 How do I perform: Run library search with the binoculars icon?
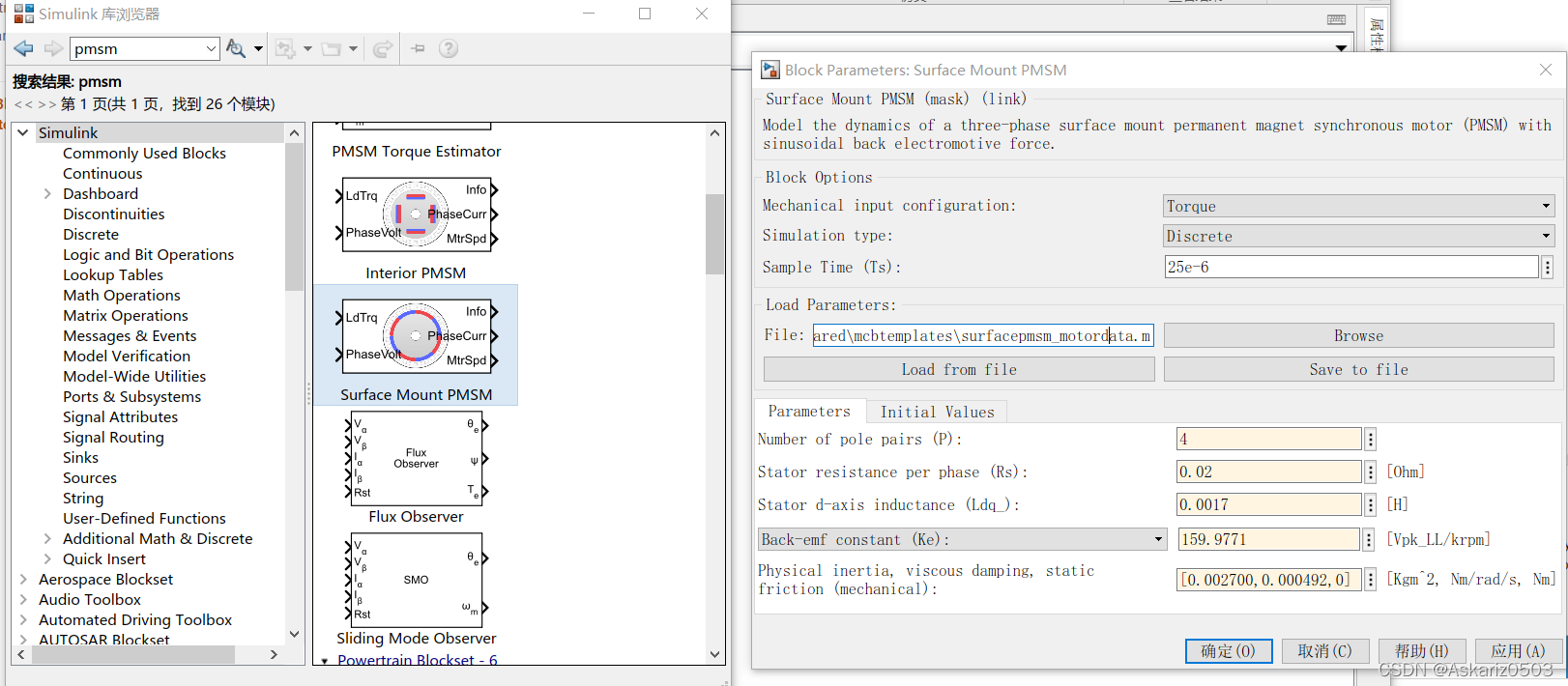pyautogui.click(x=235, y=48)
